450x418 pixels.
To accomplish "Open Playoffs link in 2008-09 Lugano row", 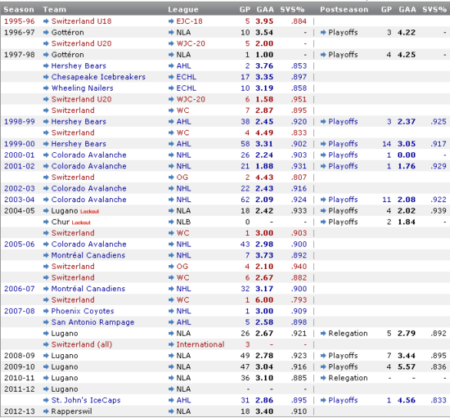I will coord(343,356).
